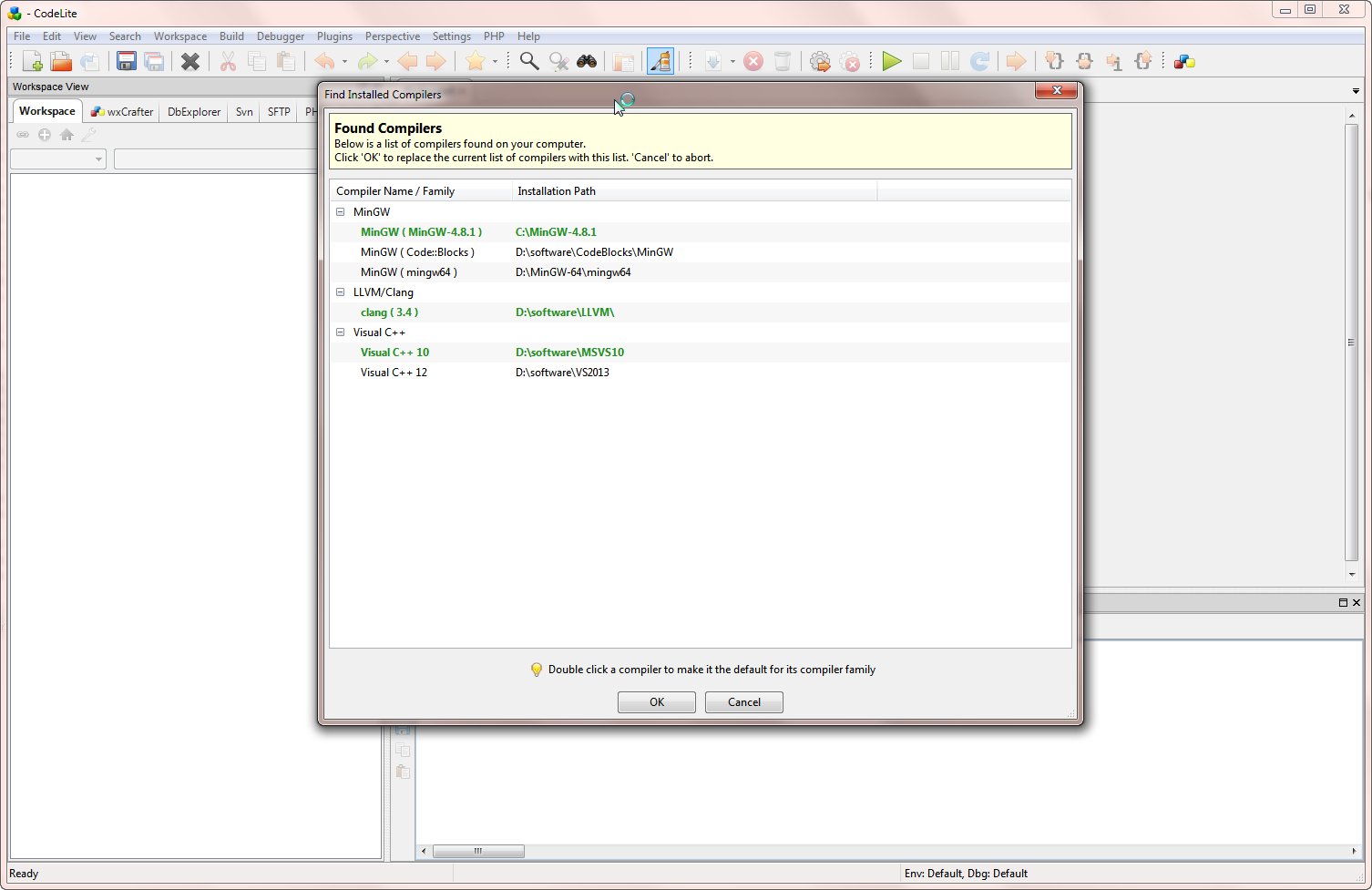This screenshot has width=1372, height=890.
Task: Click the Find and Replace icon
Action: coord(558,61)
